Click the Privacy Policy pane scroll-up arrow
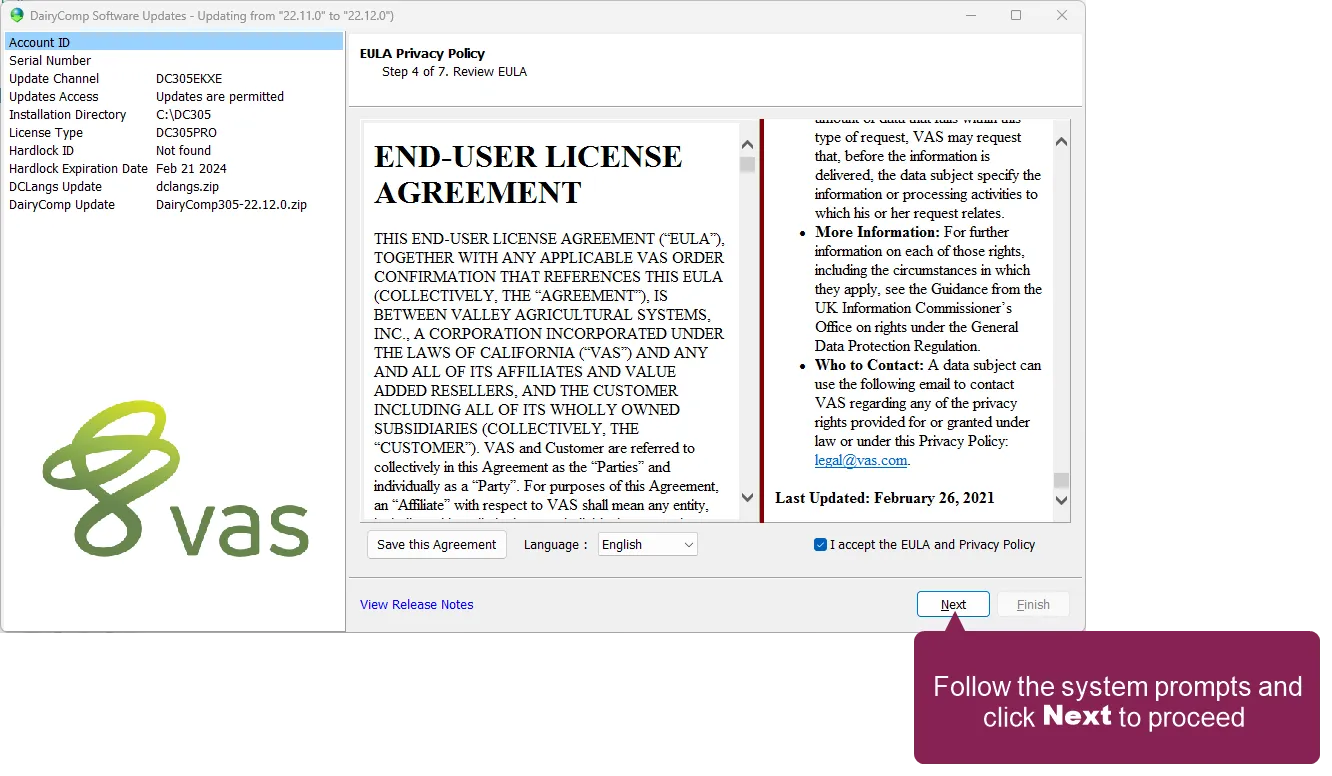This screenshot has width=1332, height=776. tap(1062, 142)
